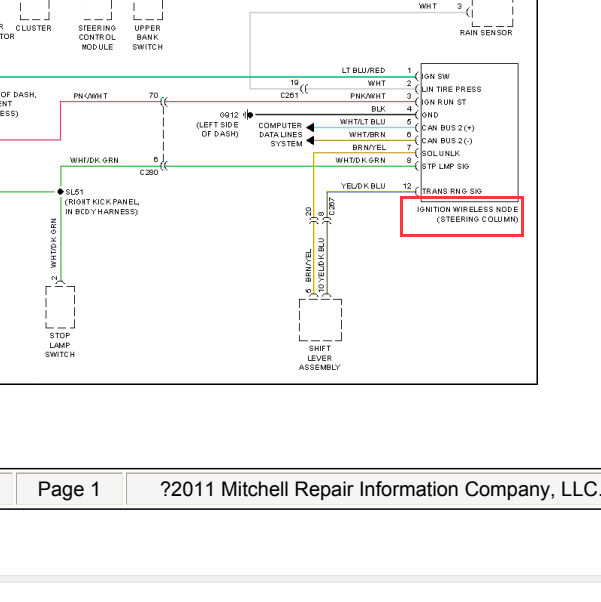The image size is (601, 602).
Task: Select the (STEERING COLUMN) location text
Action: [x=477, y=219]
